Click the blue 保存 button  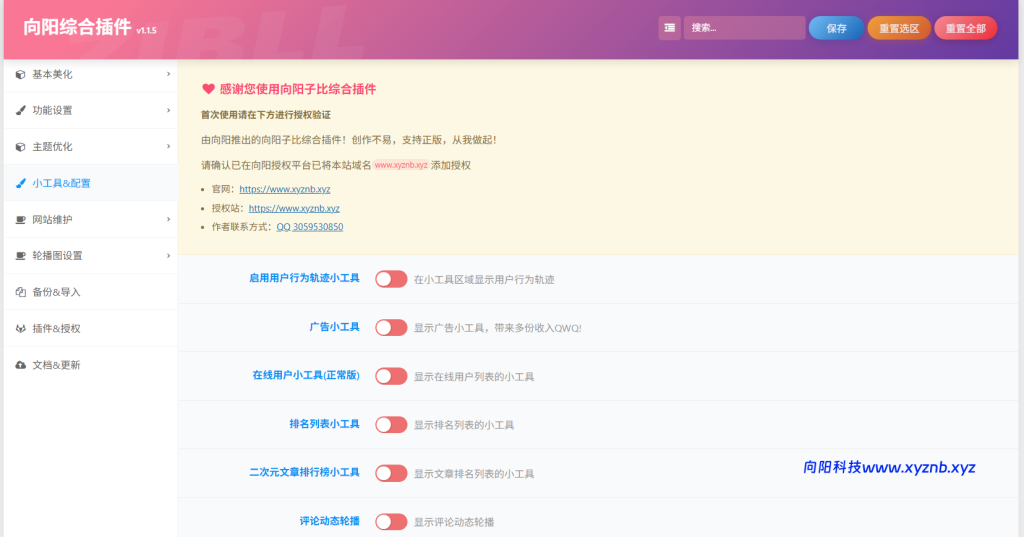tap(837, 28)
